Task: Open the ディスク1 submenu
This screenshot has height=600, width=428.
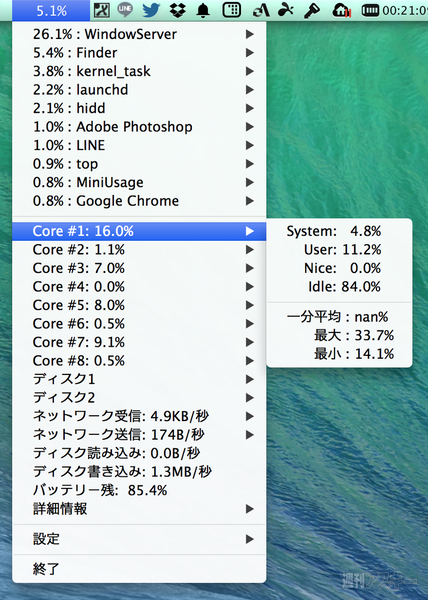Action: point(139,379)
